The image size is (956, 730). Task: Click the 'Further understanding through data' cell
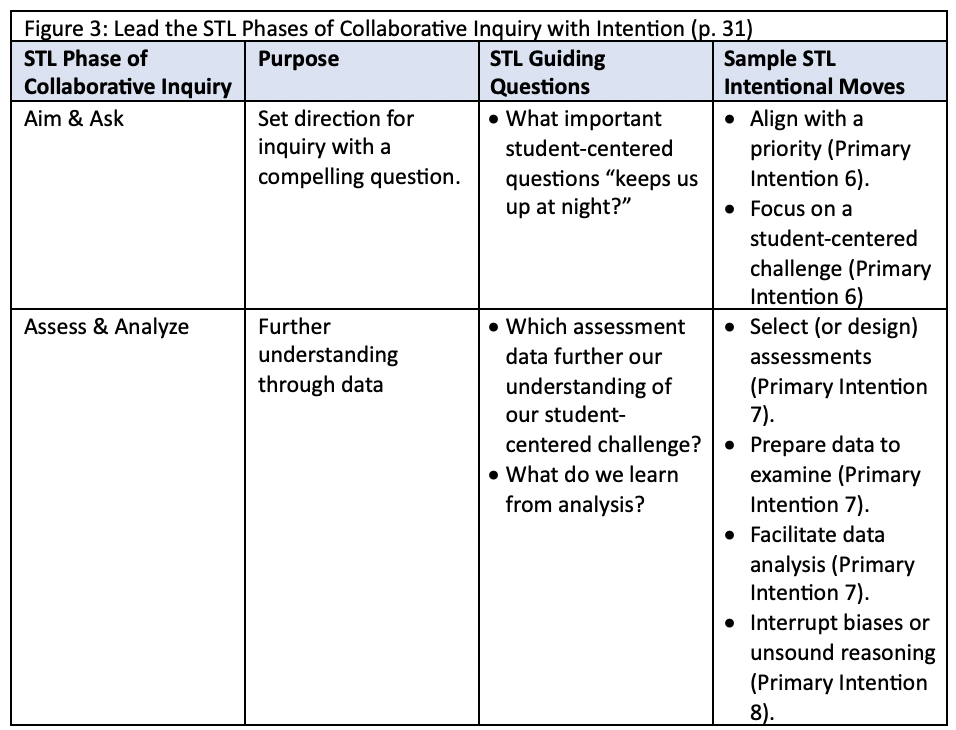point(327,356)
